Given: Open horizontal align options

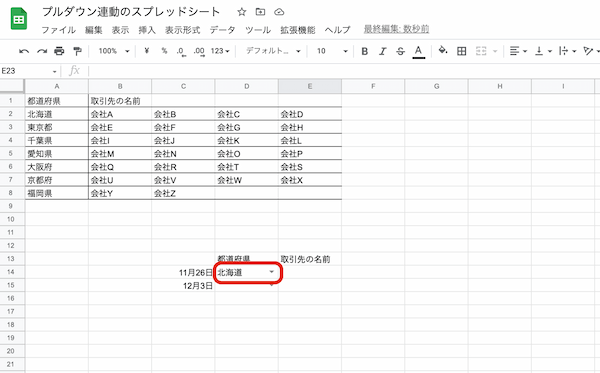Looking at the screenshot, I should 518,51.
